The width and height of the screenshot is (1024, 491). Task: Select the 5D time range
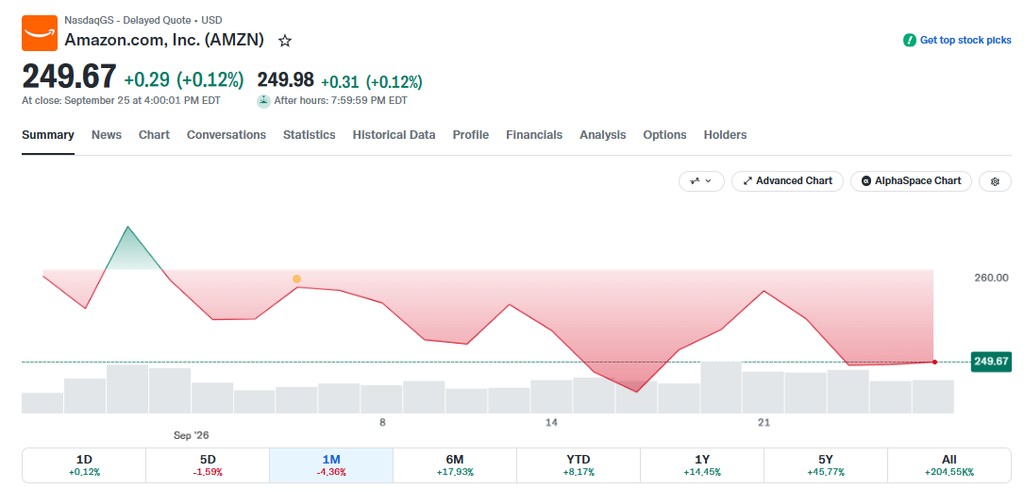click(x=207, y=465)
